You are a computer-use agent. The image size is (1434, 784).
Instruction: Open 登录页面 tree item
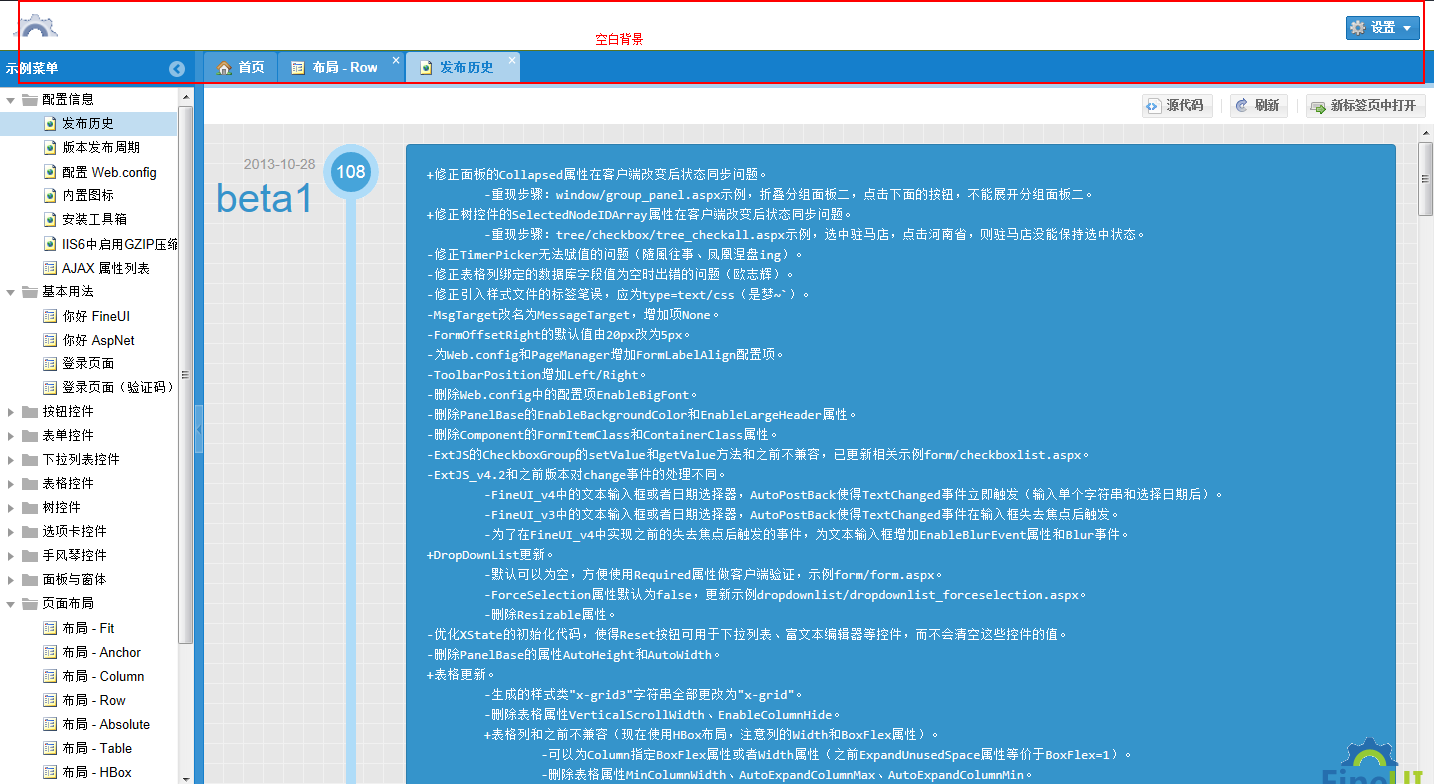88,363
